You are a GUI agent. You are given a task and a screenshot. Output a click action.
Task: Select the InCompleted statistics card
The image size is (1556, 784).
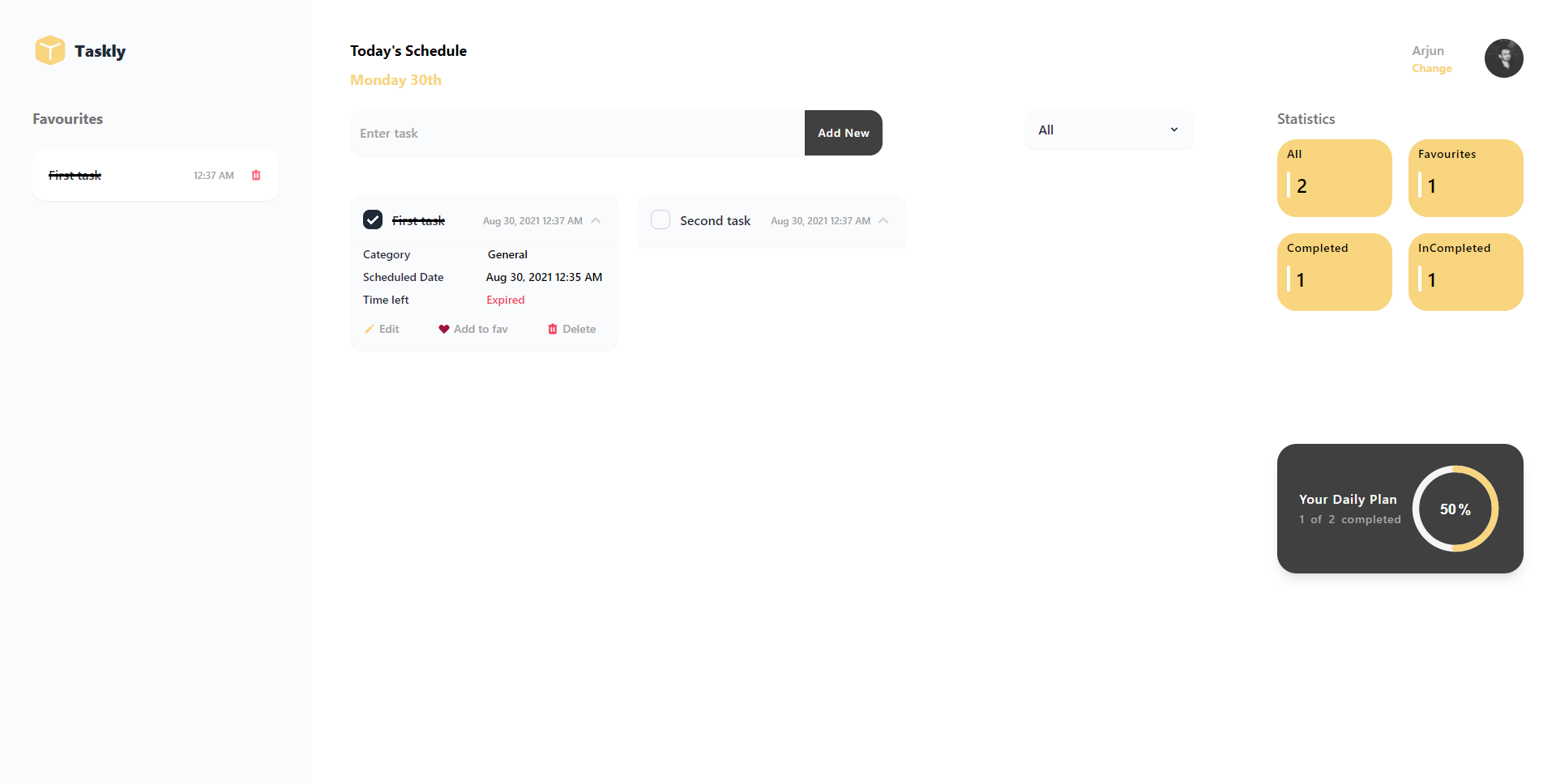pyautogui.click(x=1466, y=272)
